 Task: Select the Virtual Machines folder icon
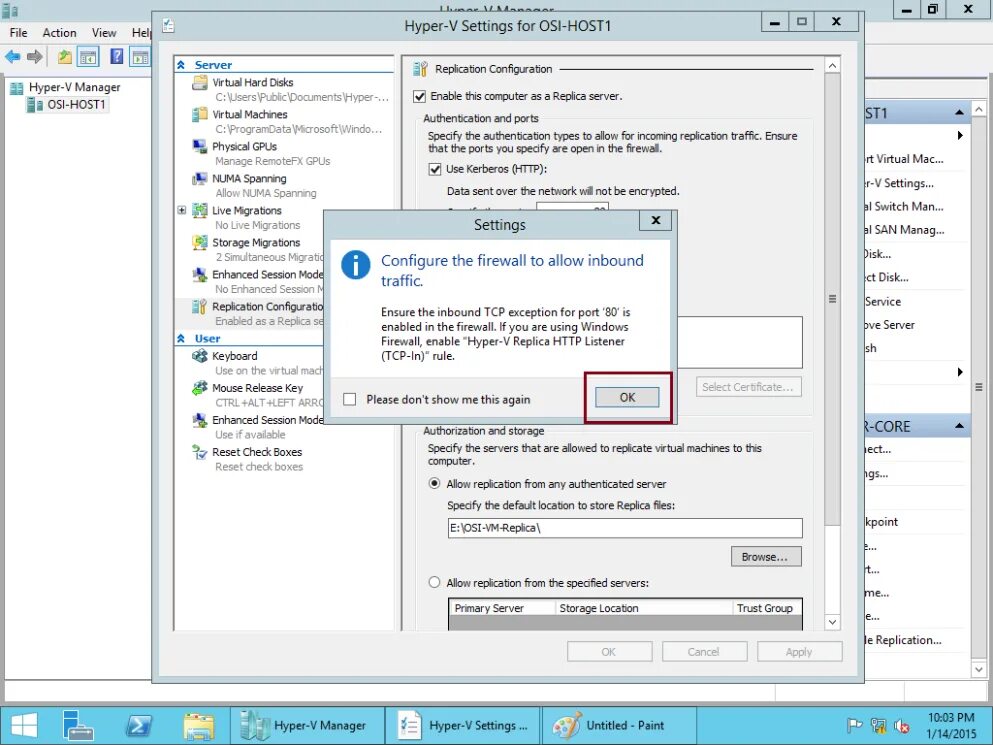pos(199,114)
